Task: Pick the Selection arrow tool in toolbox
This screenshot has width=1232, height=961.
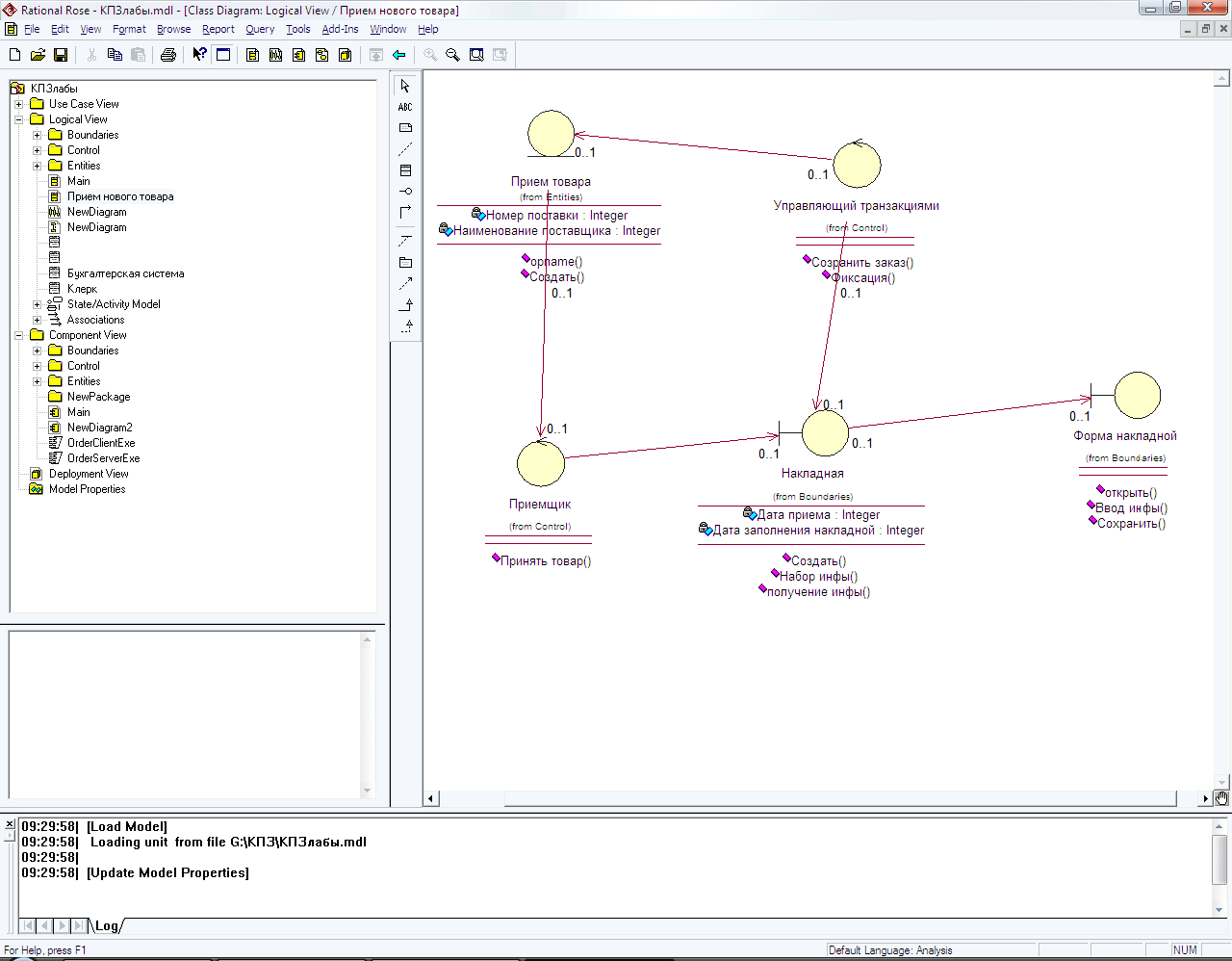Action: coord(405,86)
